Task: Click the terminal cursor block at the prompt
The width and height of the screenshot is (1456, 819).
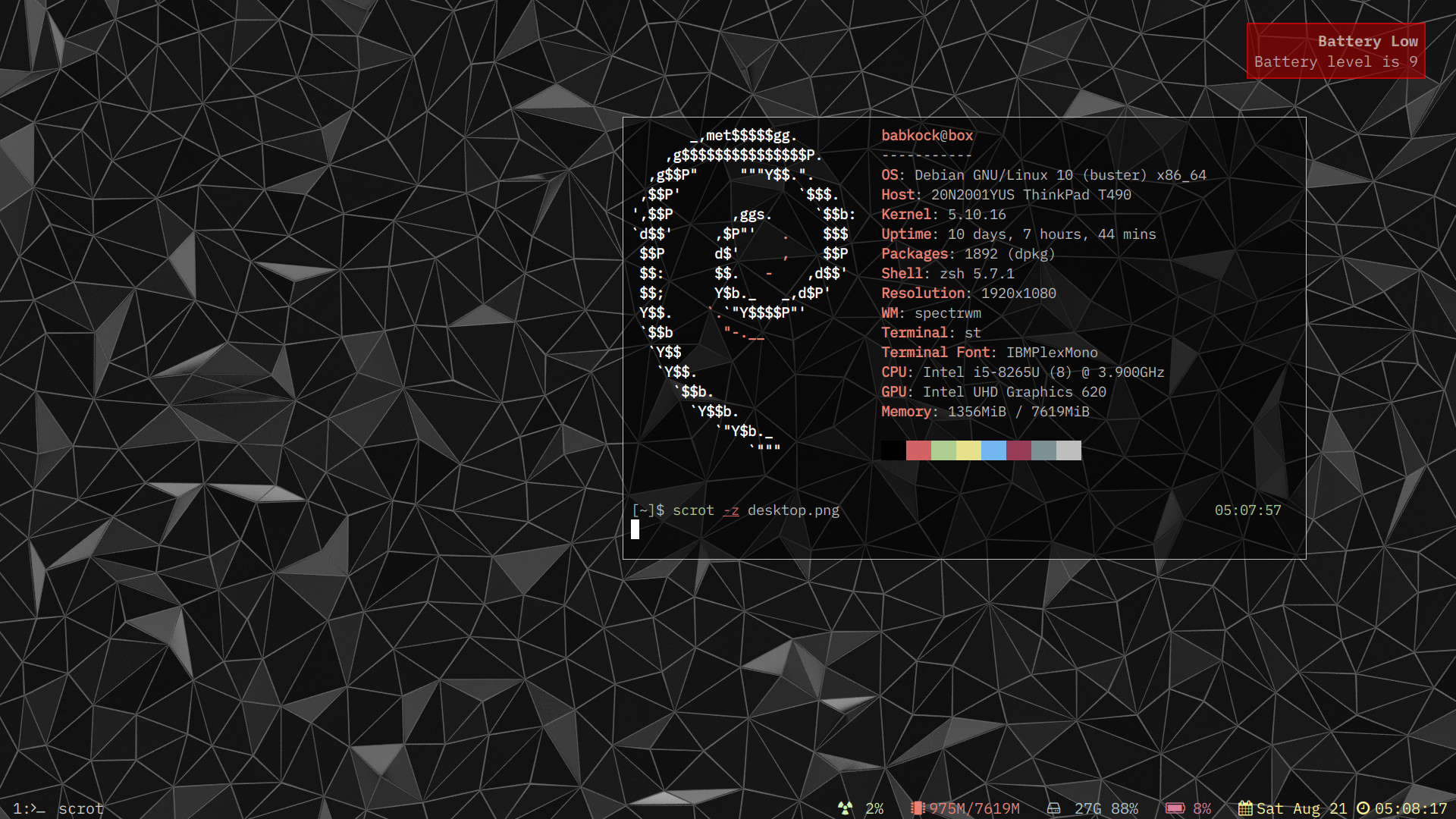Action: tap(635, 529)
